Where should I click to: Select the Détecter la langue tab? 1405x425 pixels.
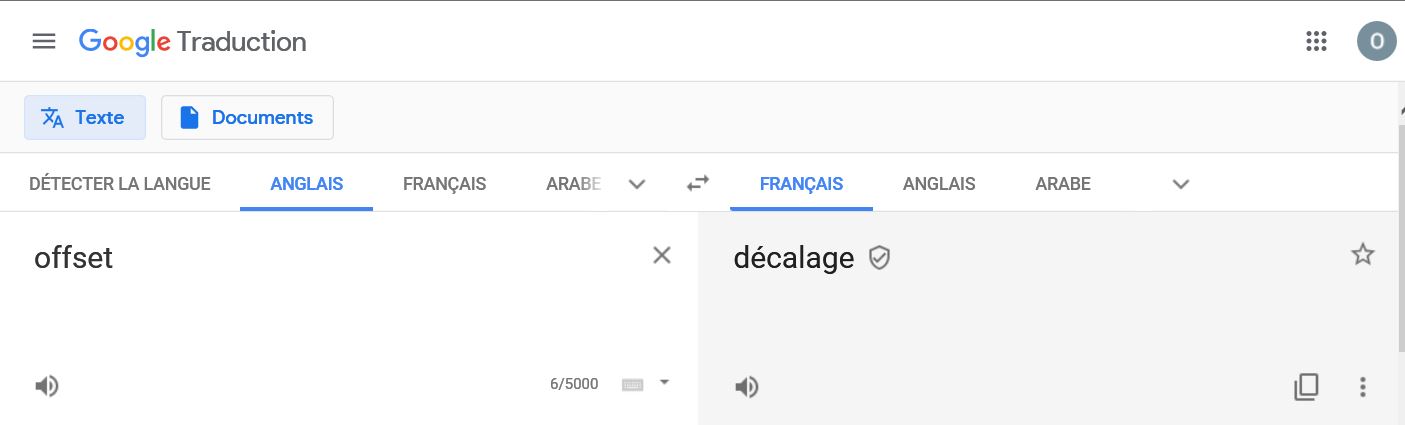120,184
